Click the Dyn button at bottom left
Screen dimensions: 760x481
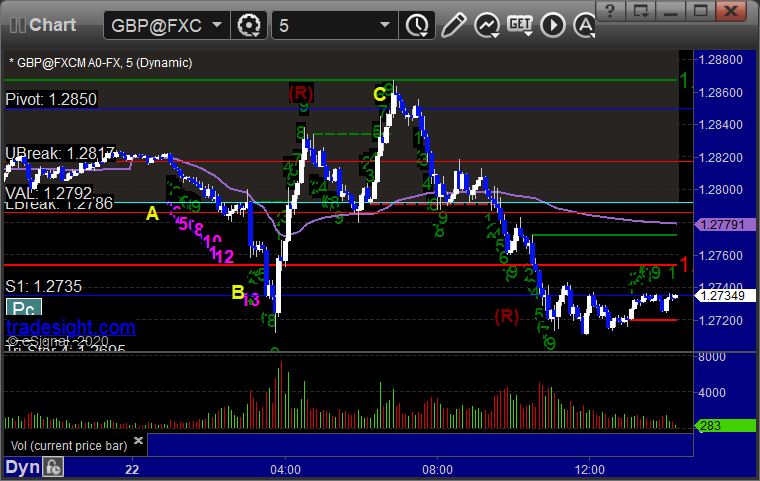click(x=22, y=467)
